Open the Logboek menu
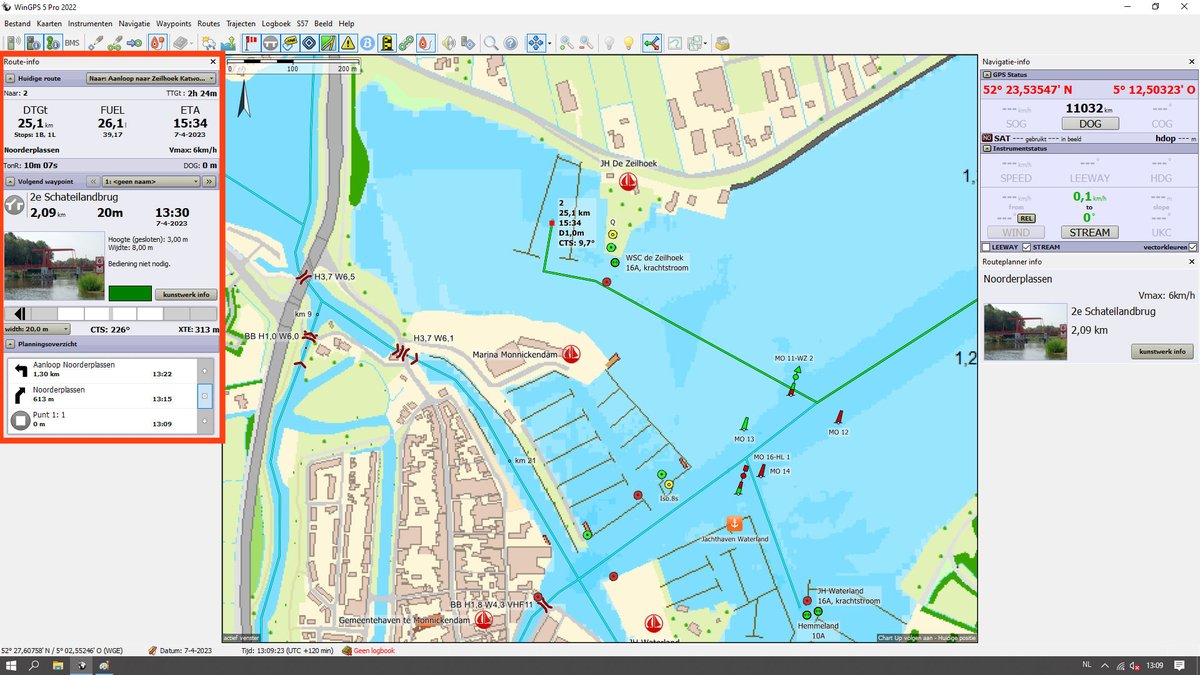 [x=276, y=23]
